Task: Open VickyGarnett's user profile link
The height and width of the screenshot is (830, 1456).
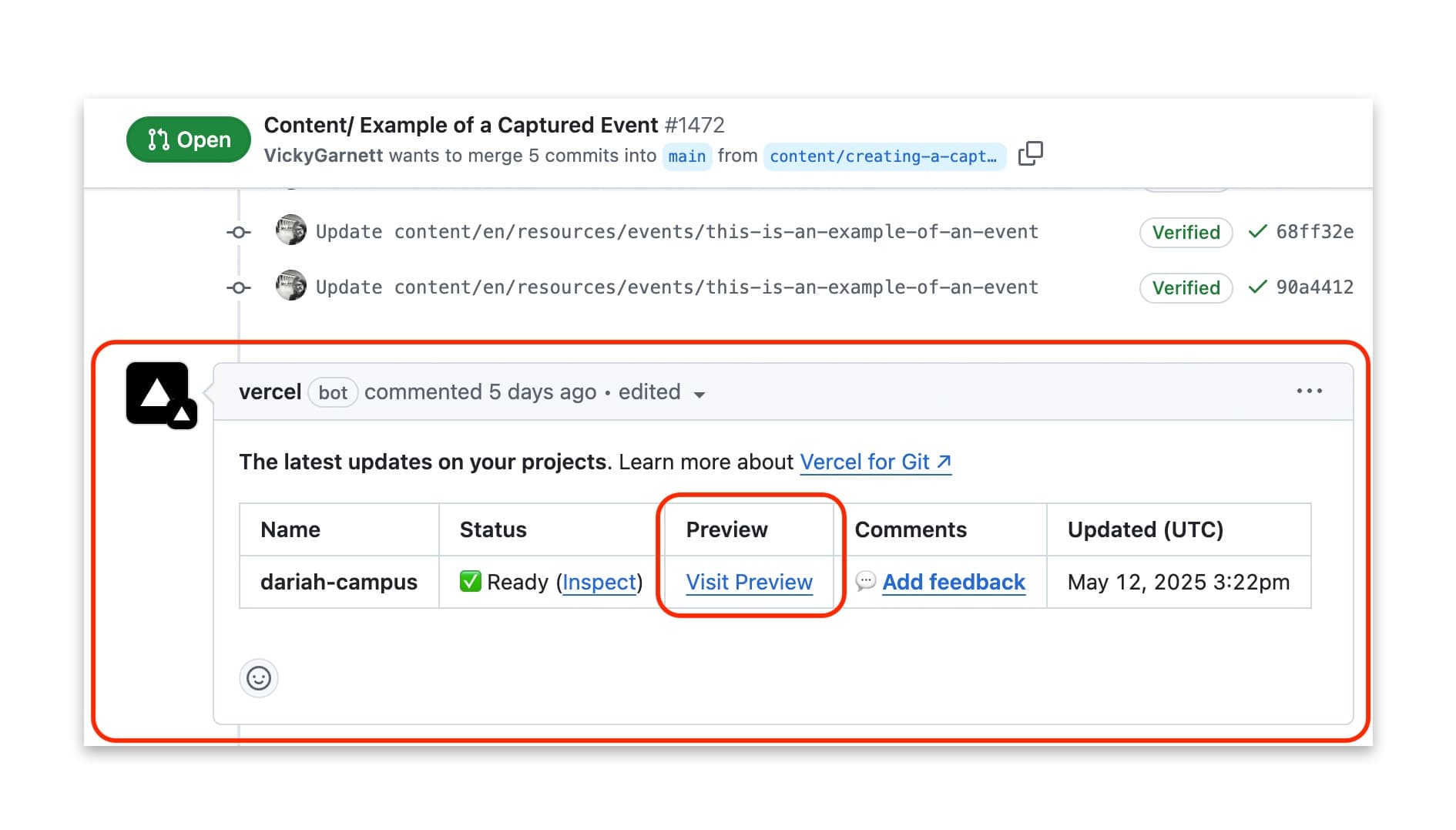Action: pyautogui.click(x=323, y=156)
